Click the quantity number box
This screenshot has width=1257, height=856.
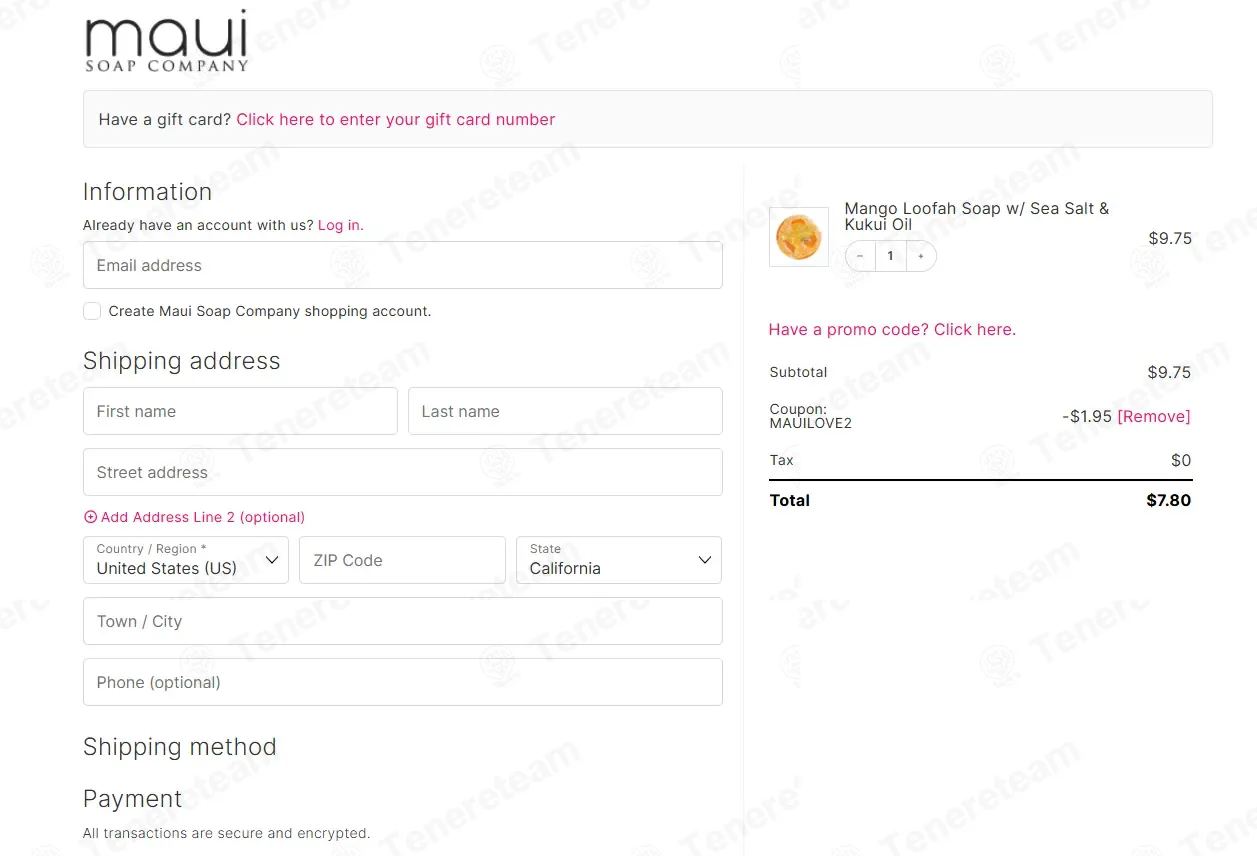pyautogui.click(x=890, y=256)
